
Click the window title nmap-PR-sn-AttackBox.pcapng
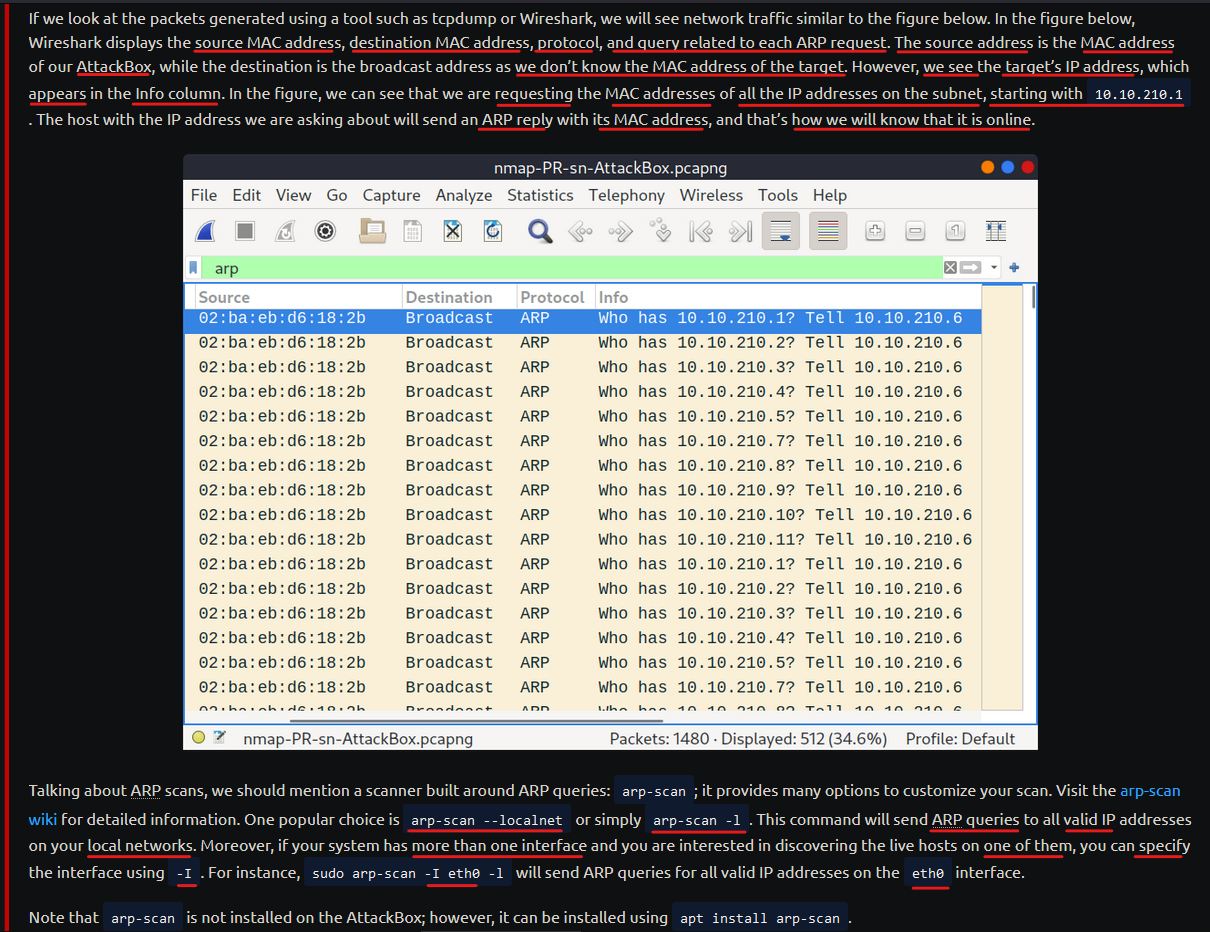610,168
